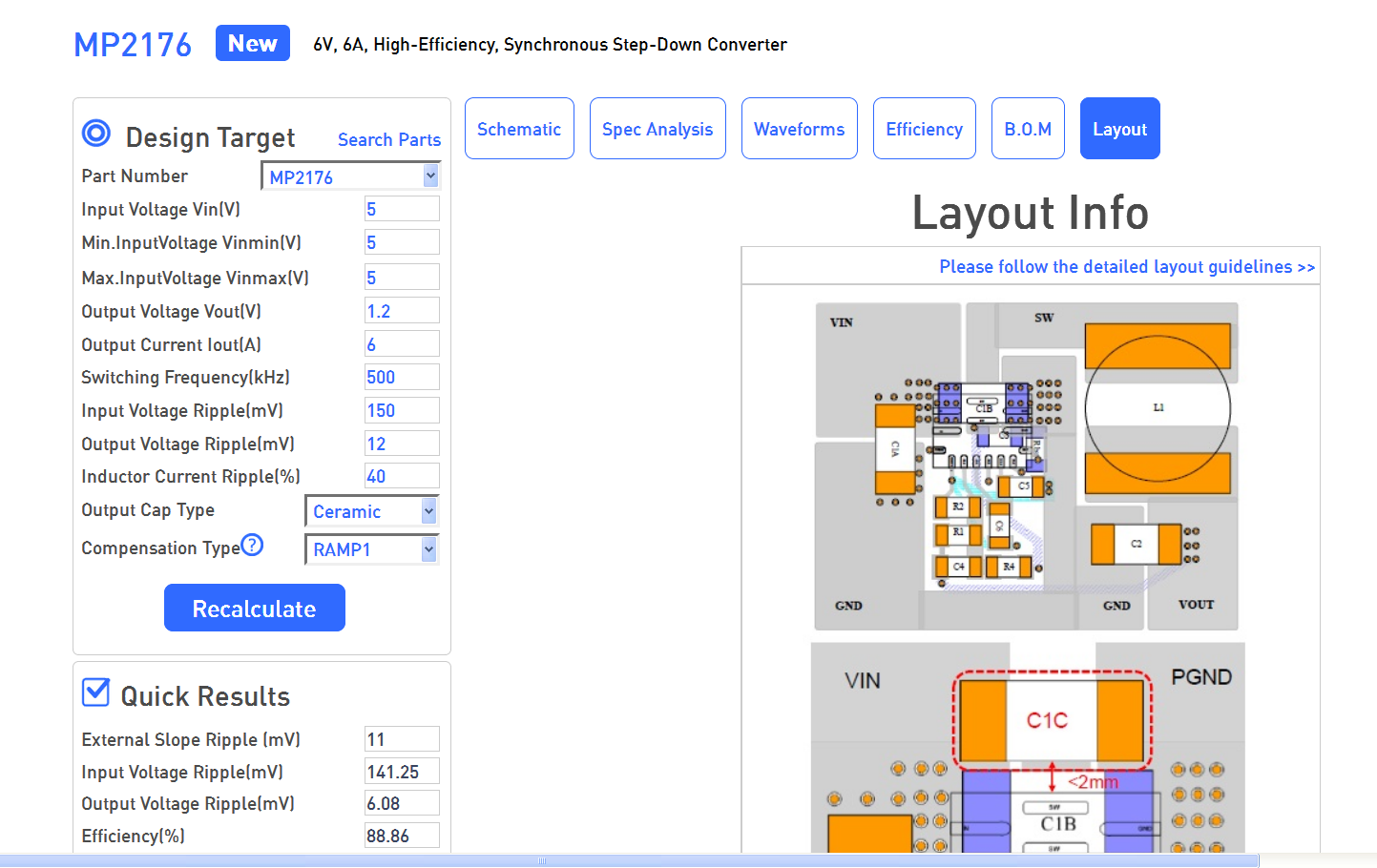Switch to the Spec Analysis tab

(x=657, y=129)
